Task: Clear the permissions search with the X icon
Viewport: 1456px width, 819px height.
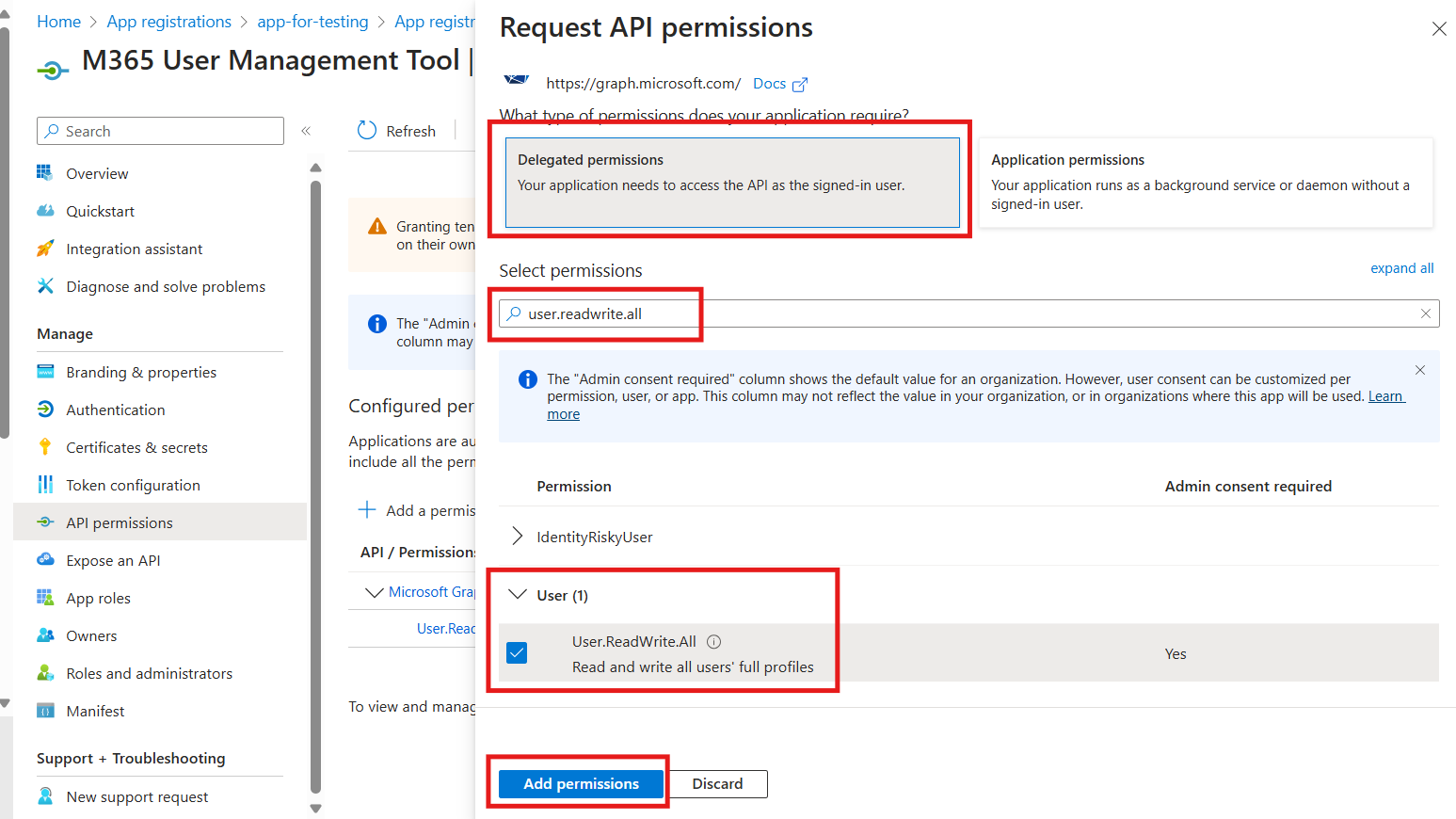Action: tap(1426, 313)
